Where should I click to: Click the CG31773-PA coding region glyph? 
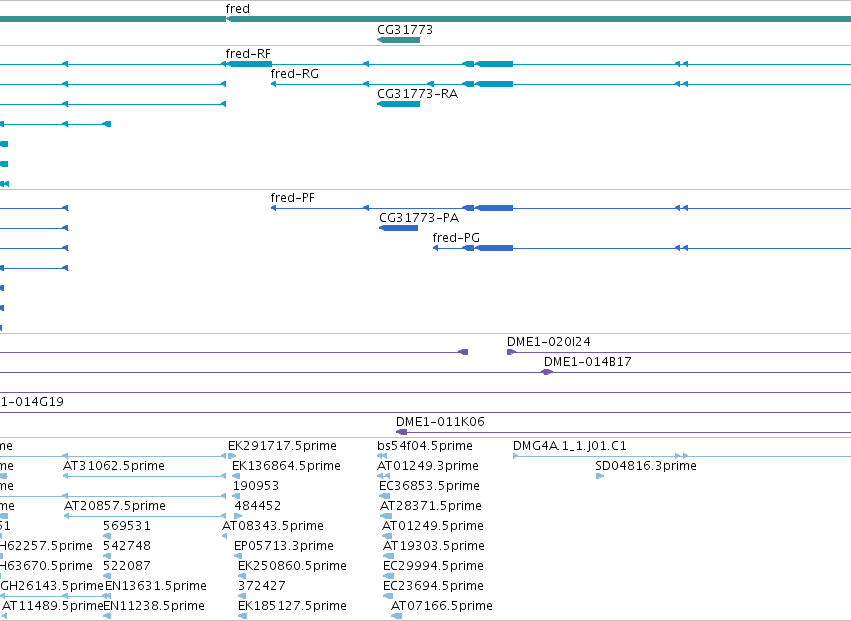(398, 228)
